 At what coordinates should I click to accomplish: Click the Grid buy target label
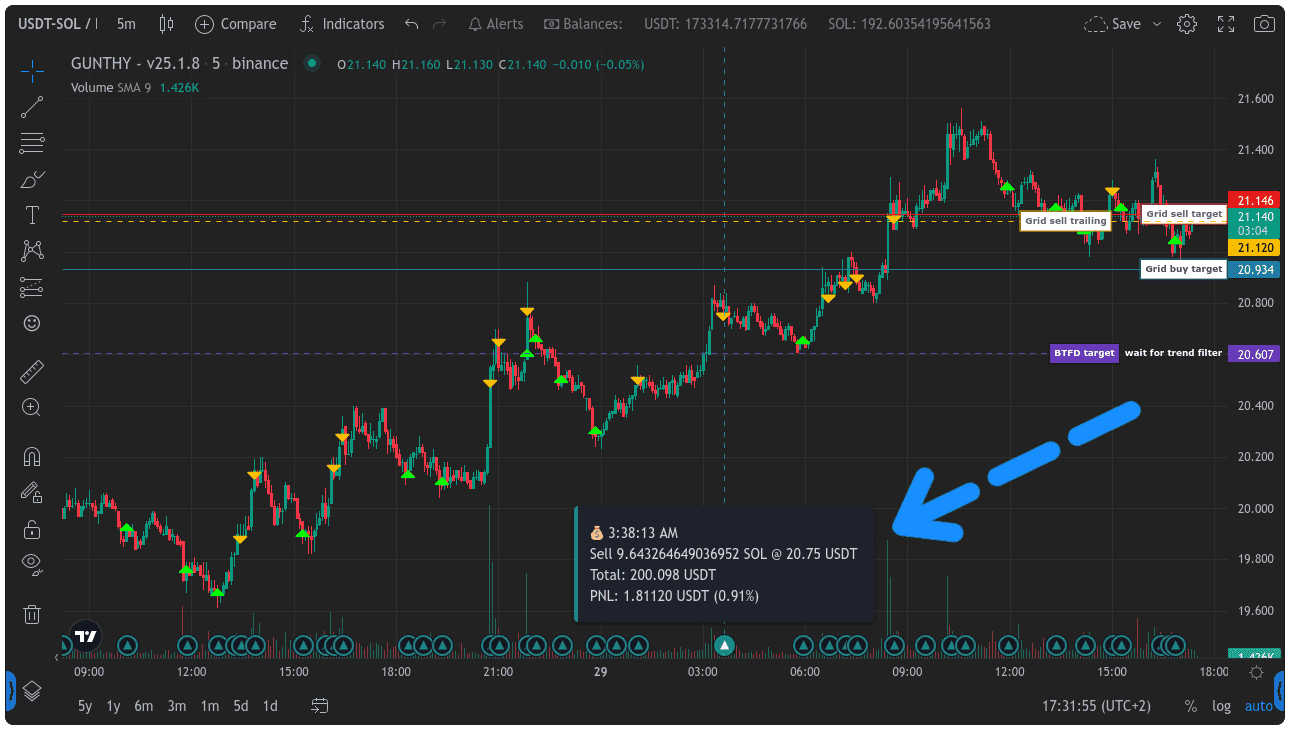tap(1184, 269)
